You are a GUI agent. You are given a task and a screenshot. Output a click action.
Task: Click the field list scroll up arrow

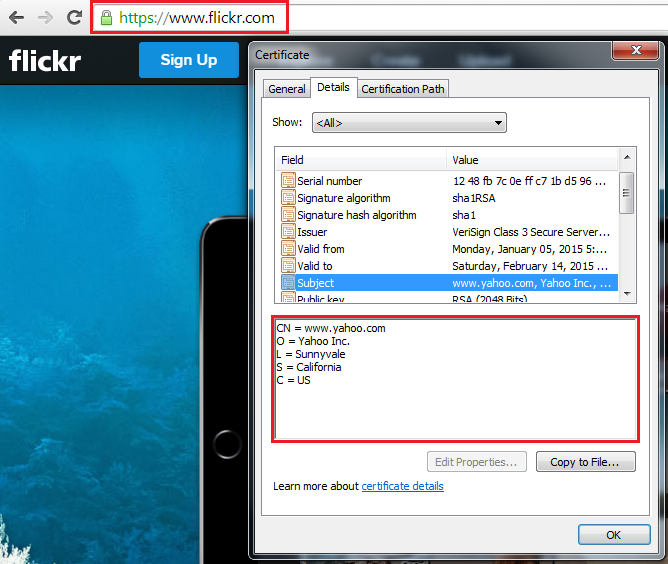click(627, 157)
